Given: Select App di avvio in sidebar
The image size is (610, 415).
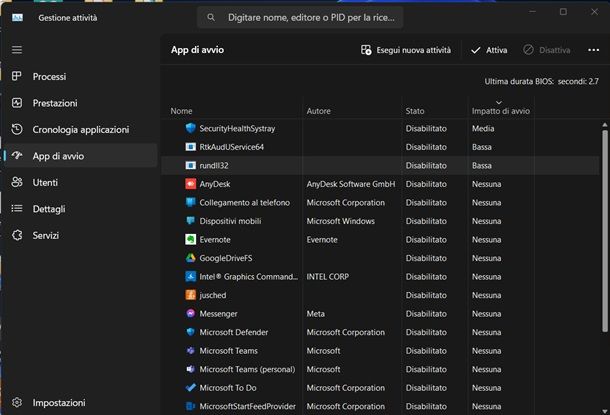Looking at the screenshot, I should tap(81, 156).
